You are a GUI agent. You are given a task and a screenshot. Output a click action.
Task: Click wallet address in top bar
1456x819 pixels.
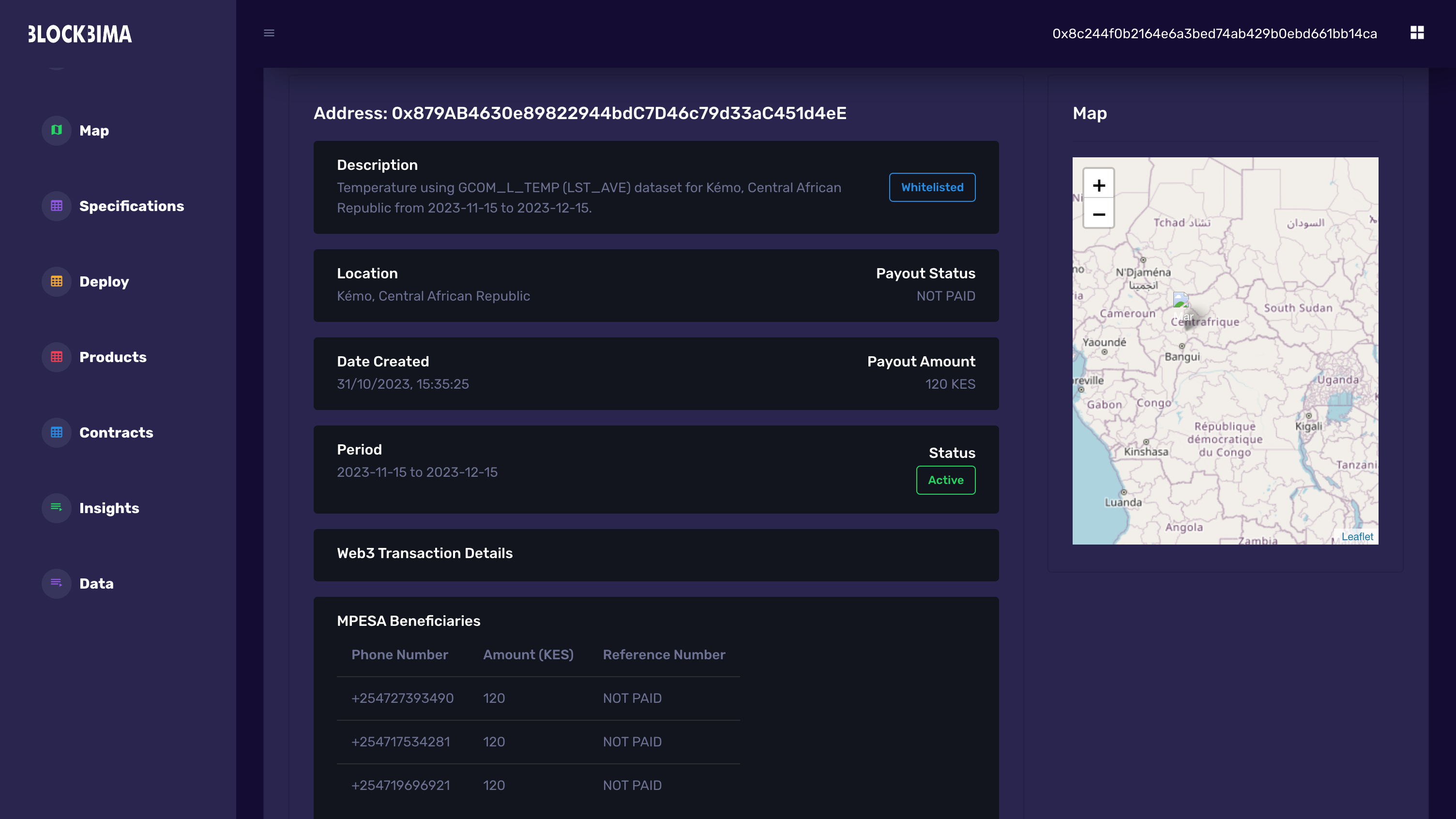(x=1214, y=34)
